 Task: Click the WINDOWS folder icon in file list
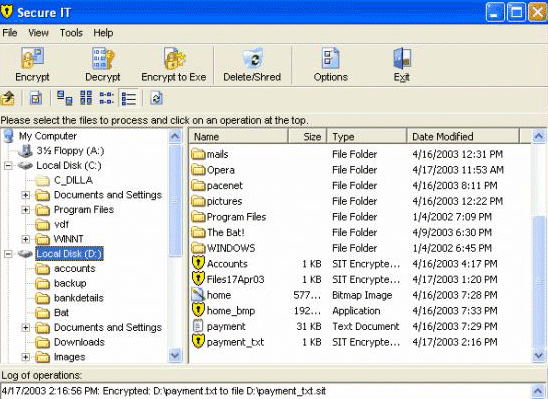(198, 248)
